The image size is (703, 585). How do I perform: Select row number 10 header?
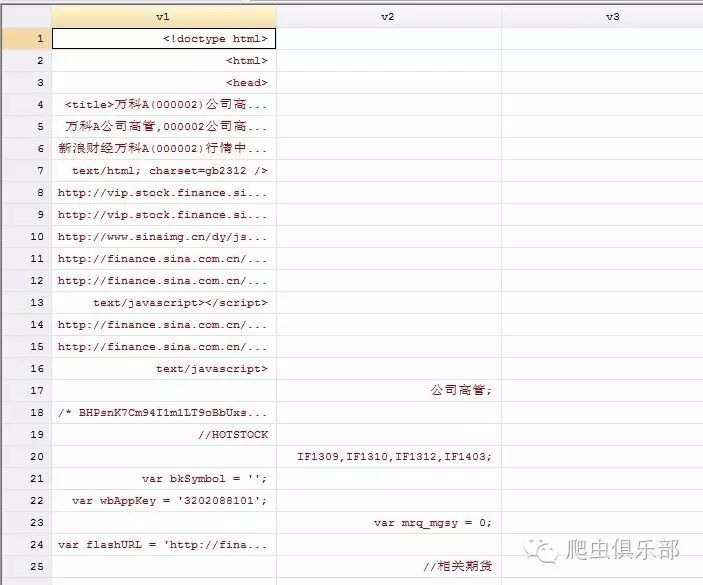coord(27,236)
